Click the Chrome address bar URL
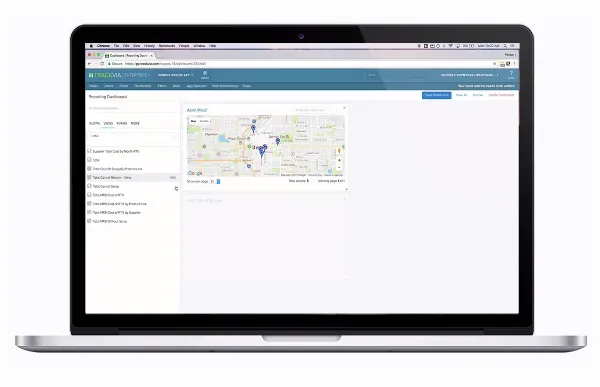The width and height of the screenshot is (600, 387). tap(165, 64)
